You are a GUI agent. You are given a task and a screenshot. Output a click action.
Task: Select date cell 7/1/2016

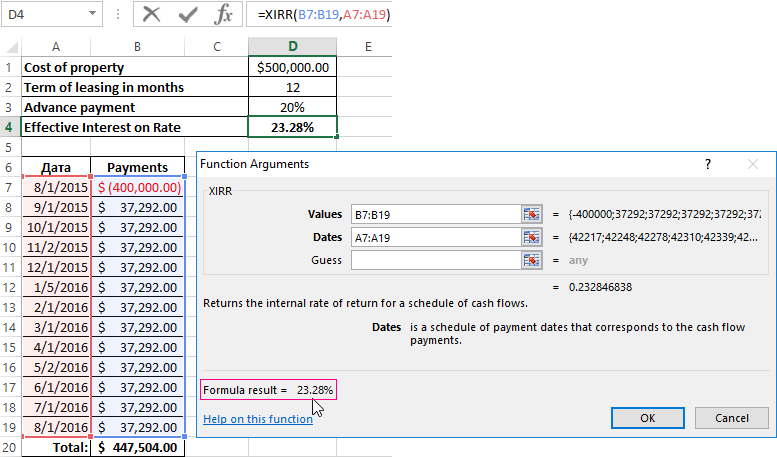click(x=56, y=407)
